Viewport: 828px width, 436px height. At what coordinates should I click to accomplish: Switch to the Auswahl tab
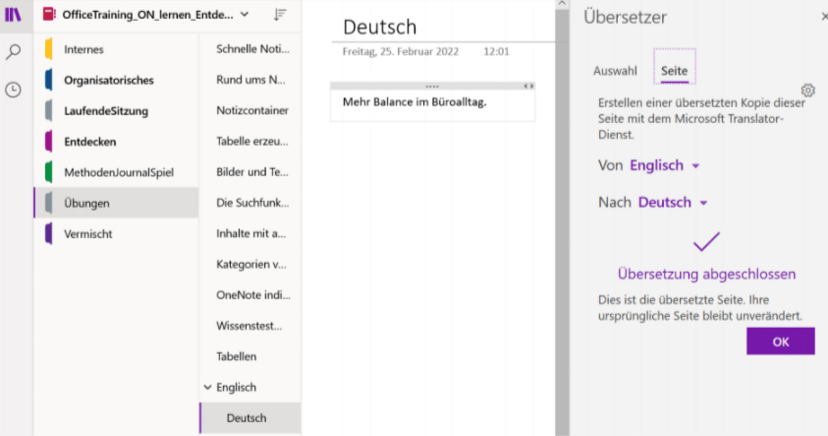pyautogui.click(x=615, y=71)
